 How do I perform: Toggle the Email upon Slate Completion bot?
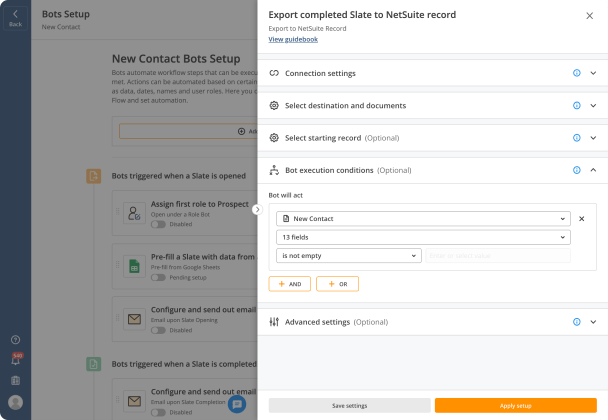point(158,413)
